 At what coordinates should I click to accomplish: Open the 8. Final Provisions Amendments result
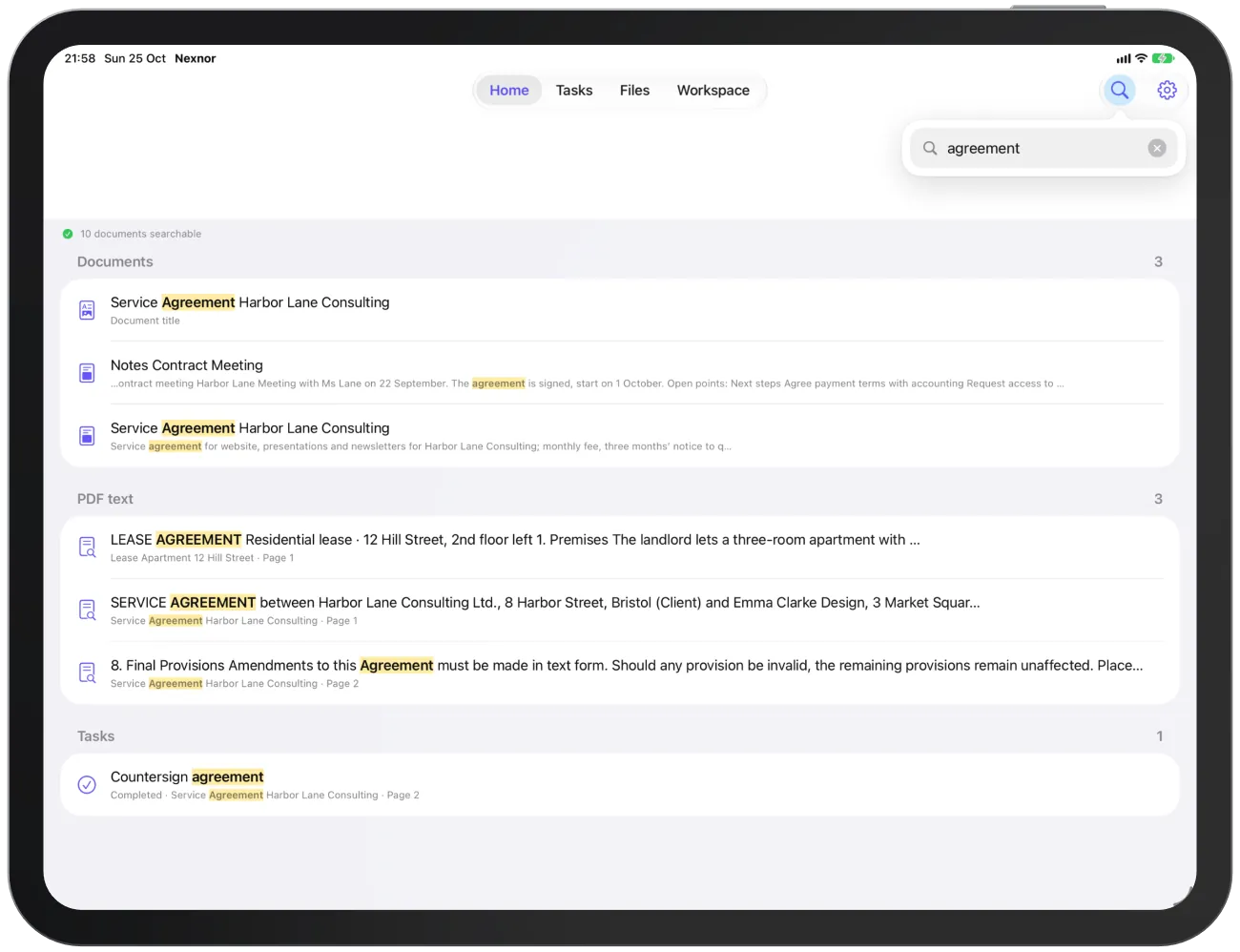[x=620, y=673]
